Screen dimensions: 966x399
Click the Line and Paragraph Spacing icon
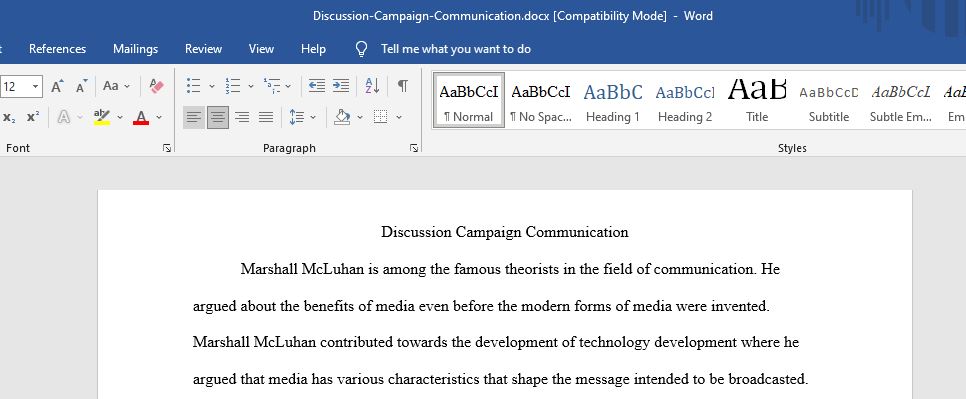click(298, 117)
